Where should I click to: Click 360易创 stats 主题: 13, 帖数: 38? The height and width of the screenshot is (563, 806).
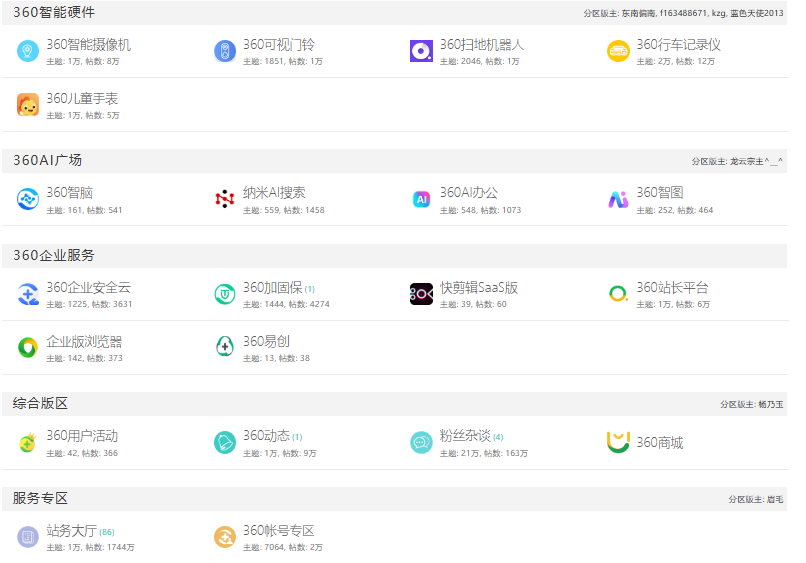pos(276,359)
